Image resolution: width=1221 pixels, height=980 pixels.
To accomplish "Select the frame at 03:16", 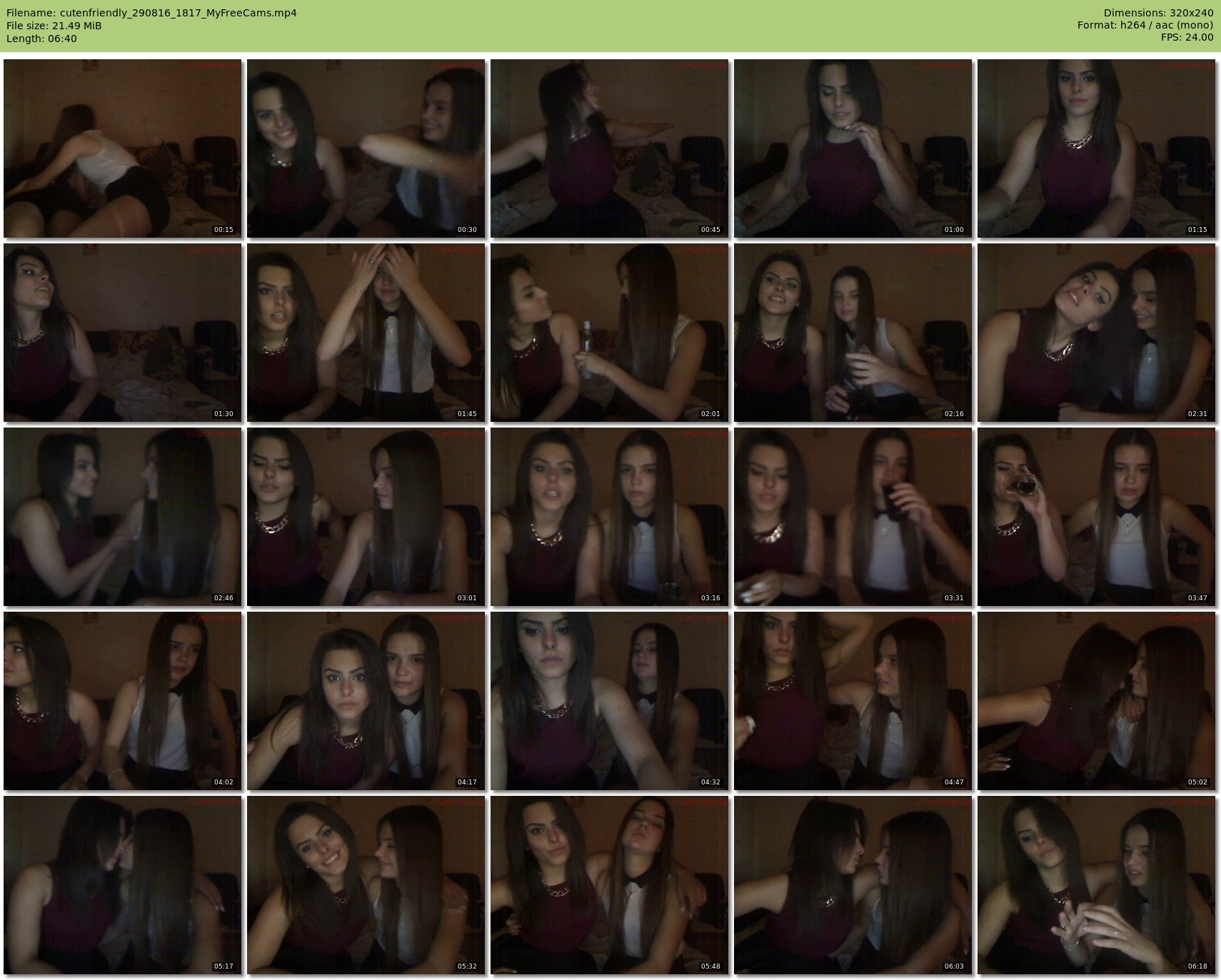I will pyautogui.click(x=609, y=517).
